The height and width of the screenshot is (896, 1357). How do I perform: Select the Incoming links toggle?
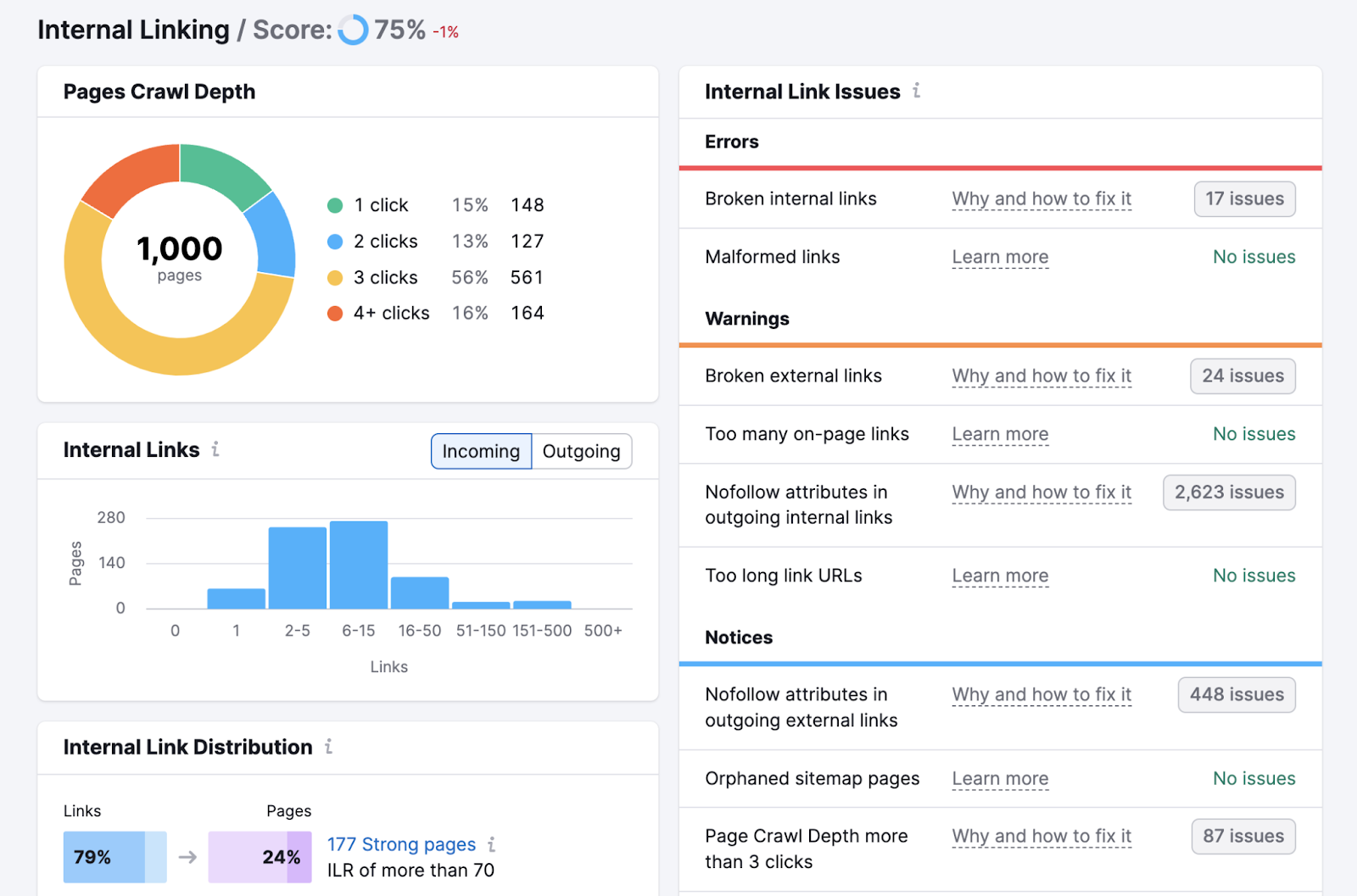click(x=481, y=451)
